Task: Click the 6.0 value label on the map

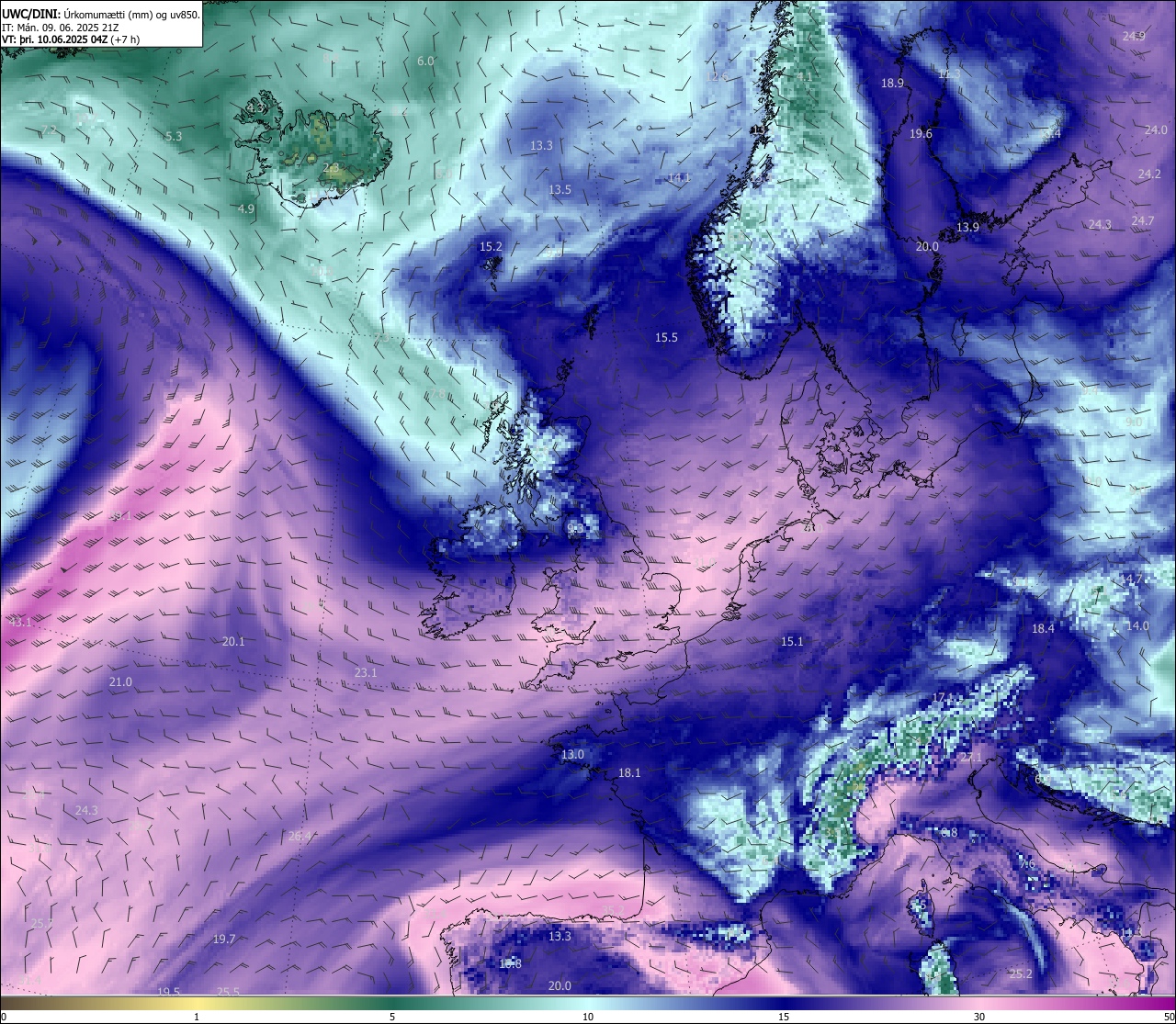Action: pos(425,62)
